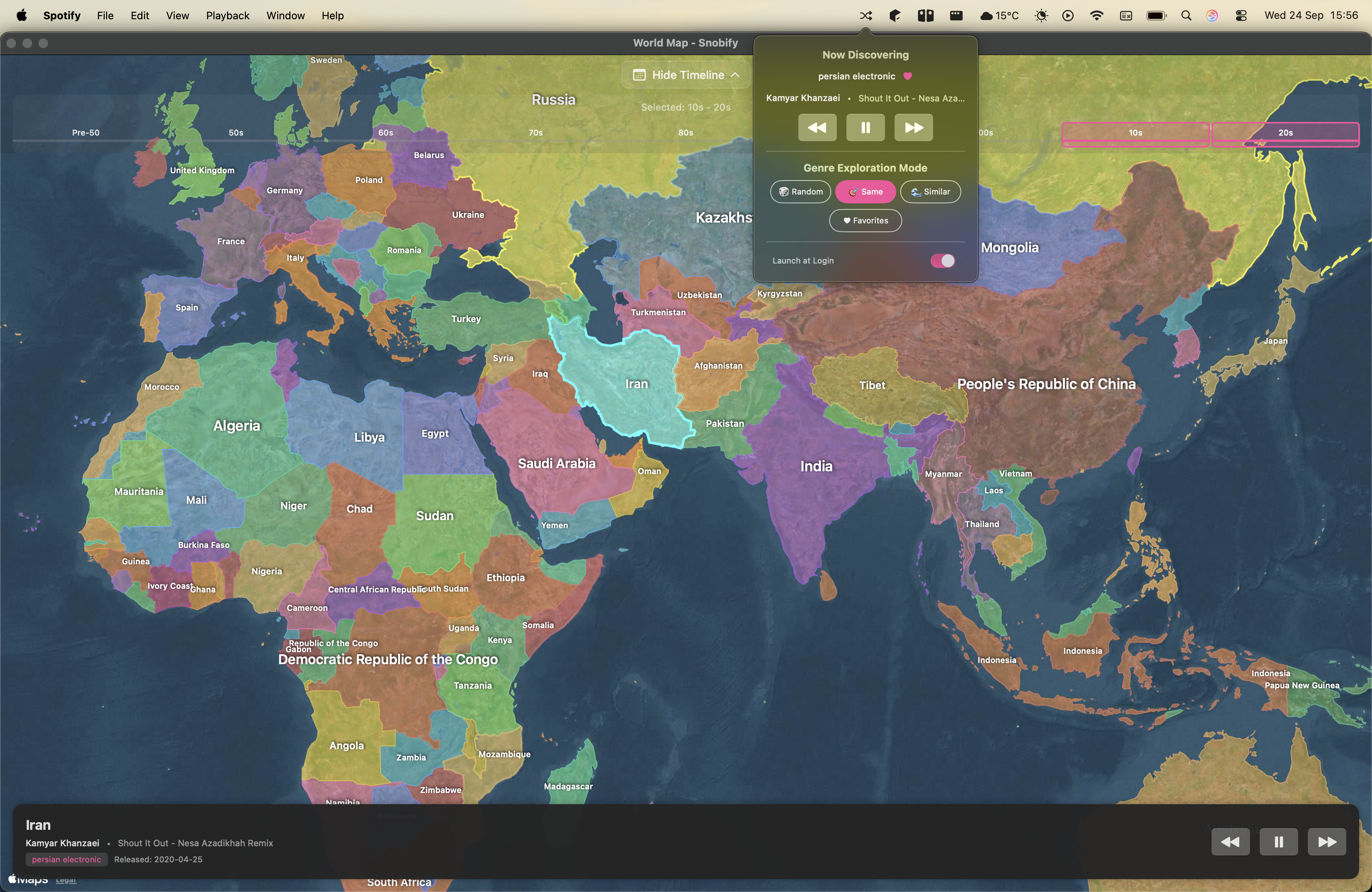Deselect the 20s decade segment
Viewport: 1372px width, 892px height.
[x=1285, y=132]
